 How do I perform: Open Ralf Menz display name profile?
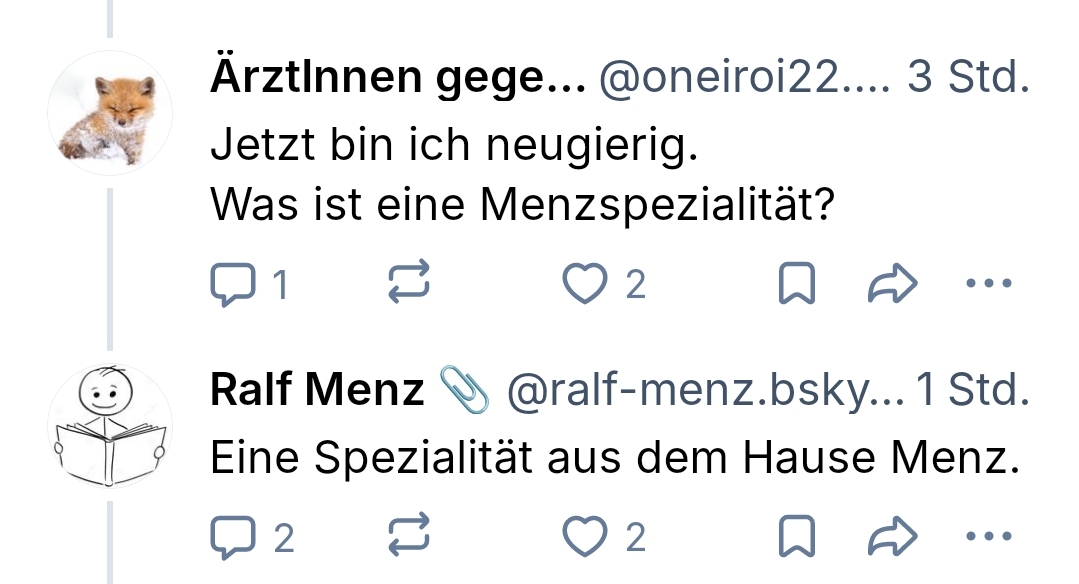[317, 391]
